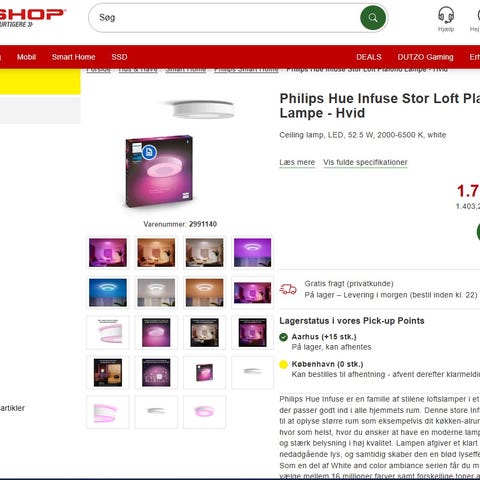Select the first pink living room thumbnail
480x480 pixels.
[108, 253]
